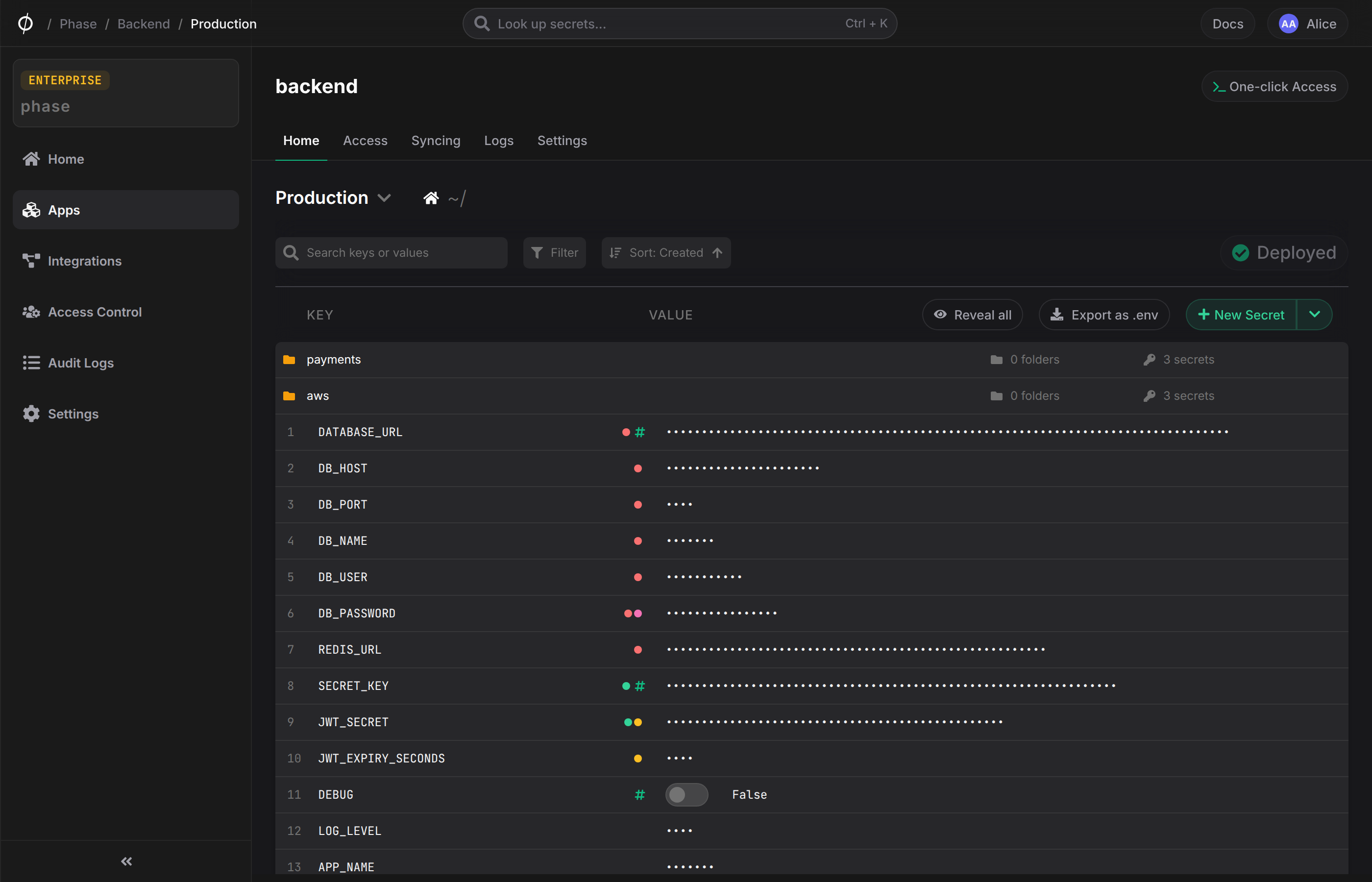The height and width of the screenshot is (882, 1372).
Task: Click the red dot on REDIS_URL
Action: point(637,649)
